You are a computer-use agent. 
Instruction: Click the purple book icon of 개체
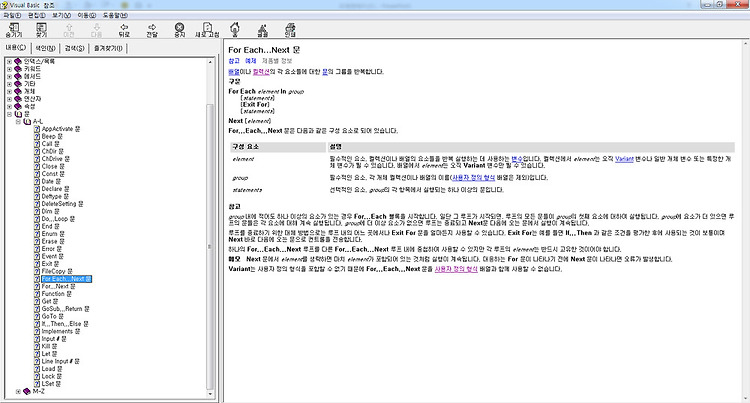pos(18,91)
